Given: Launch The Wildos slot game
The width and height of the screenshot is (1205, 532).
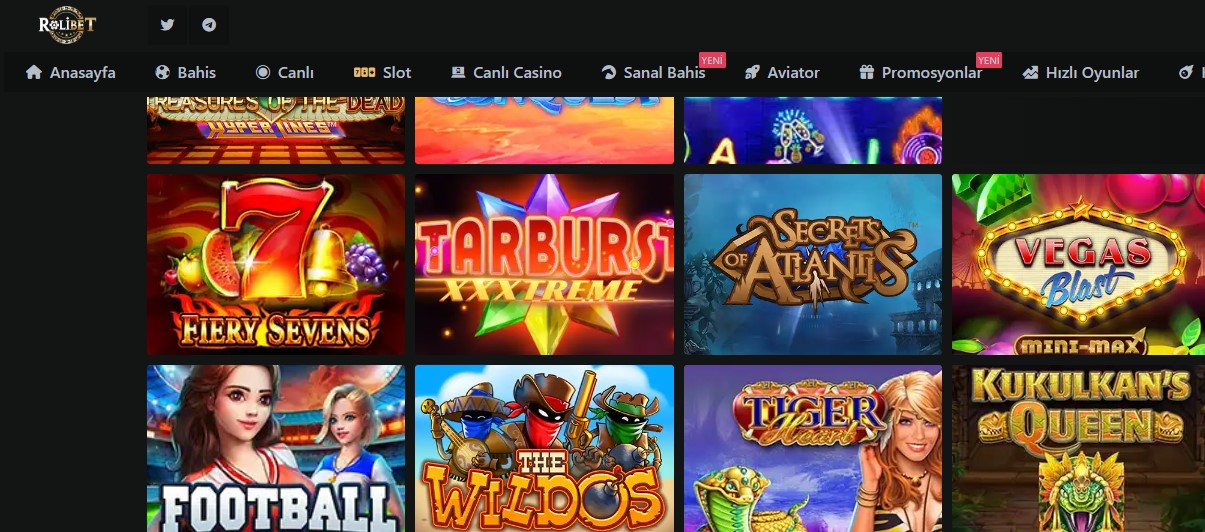Looking at the screenshot, I should [x=544, y=449].
